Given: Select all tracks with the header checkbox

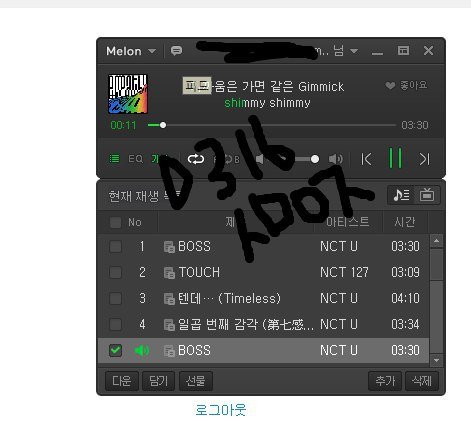Looking at the screenshot, I should click(x=115, y=222).
